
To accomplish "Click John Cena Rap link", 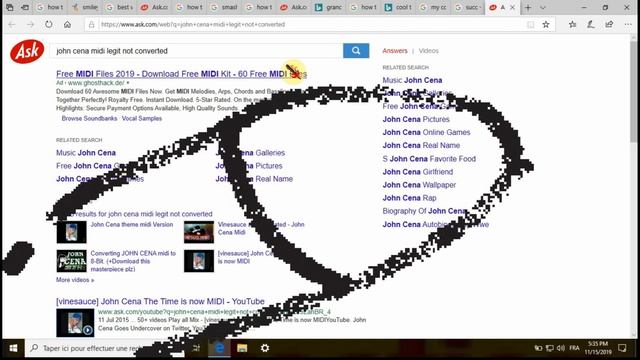I will point(409,198).
